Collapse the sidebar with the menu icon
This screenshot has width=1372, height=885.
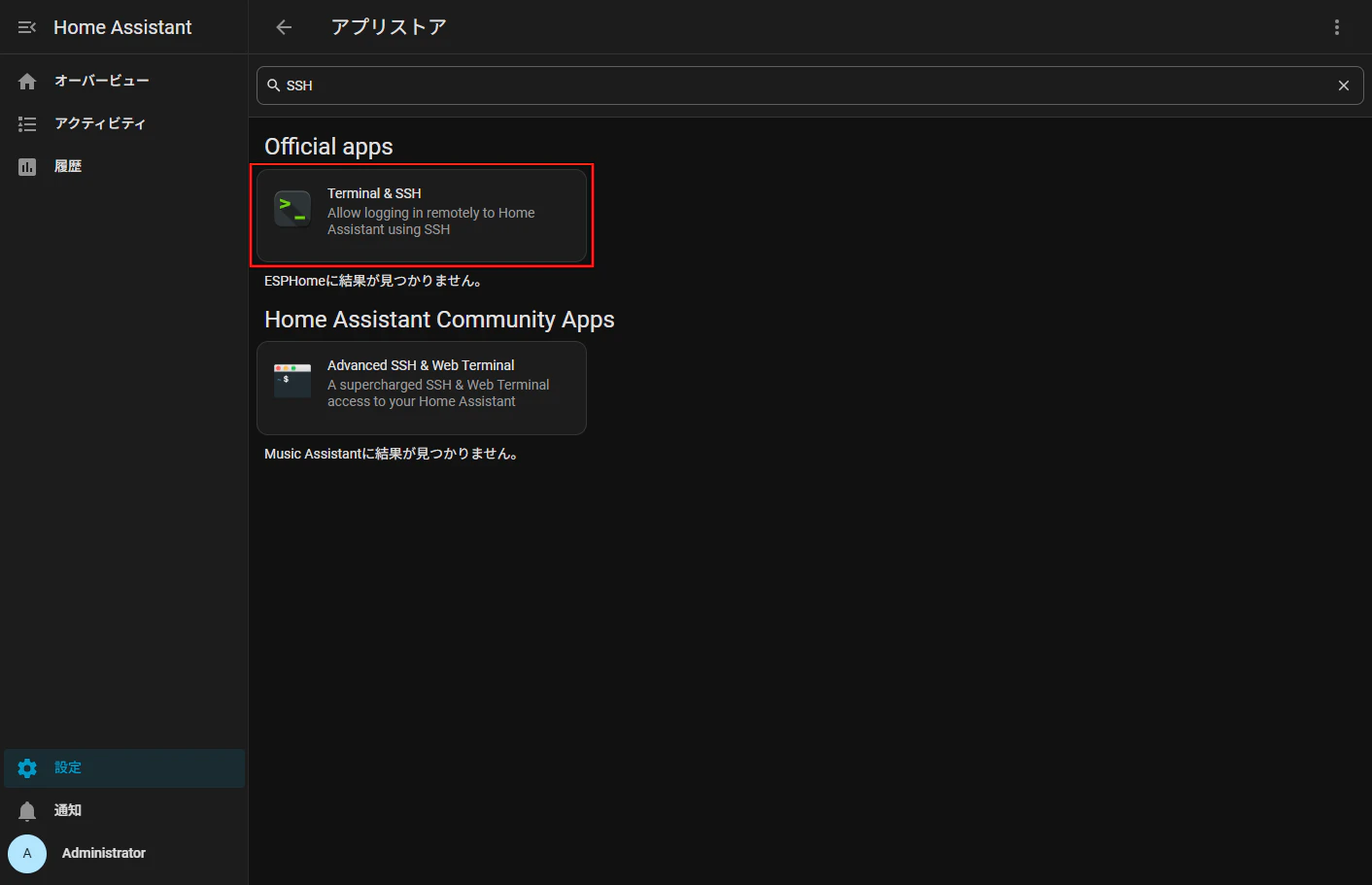tap(27, 27)
